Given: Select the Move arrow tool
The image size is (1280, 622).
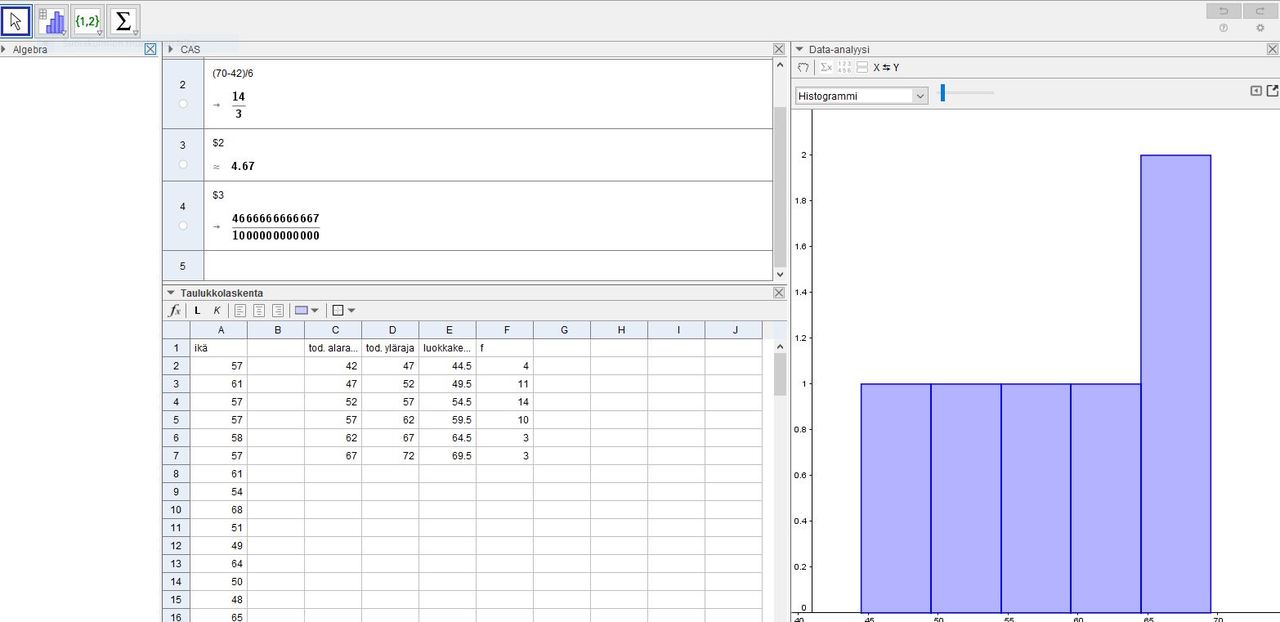Looking at the screenshot, I should [16, 21].
